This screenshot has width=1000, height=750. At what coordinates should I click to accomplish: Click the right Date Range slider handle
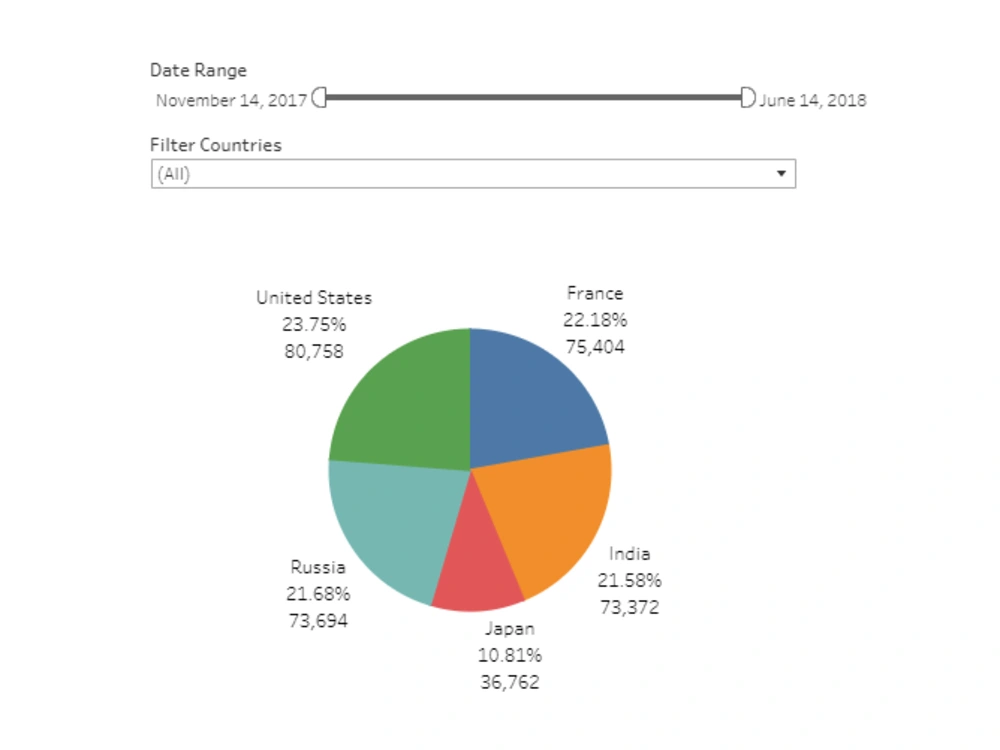tap(748, 95)
